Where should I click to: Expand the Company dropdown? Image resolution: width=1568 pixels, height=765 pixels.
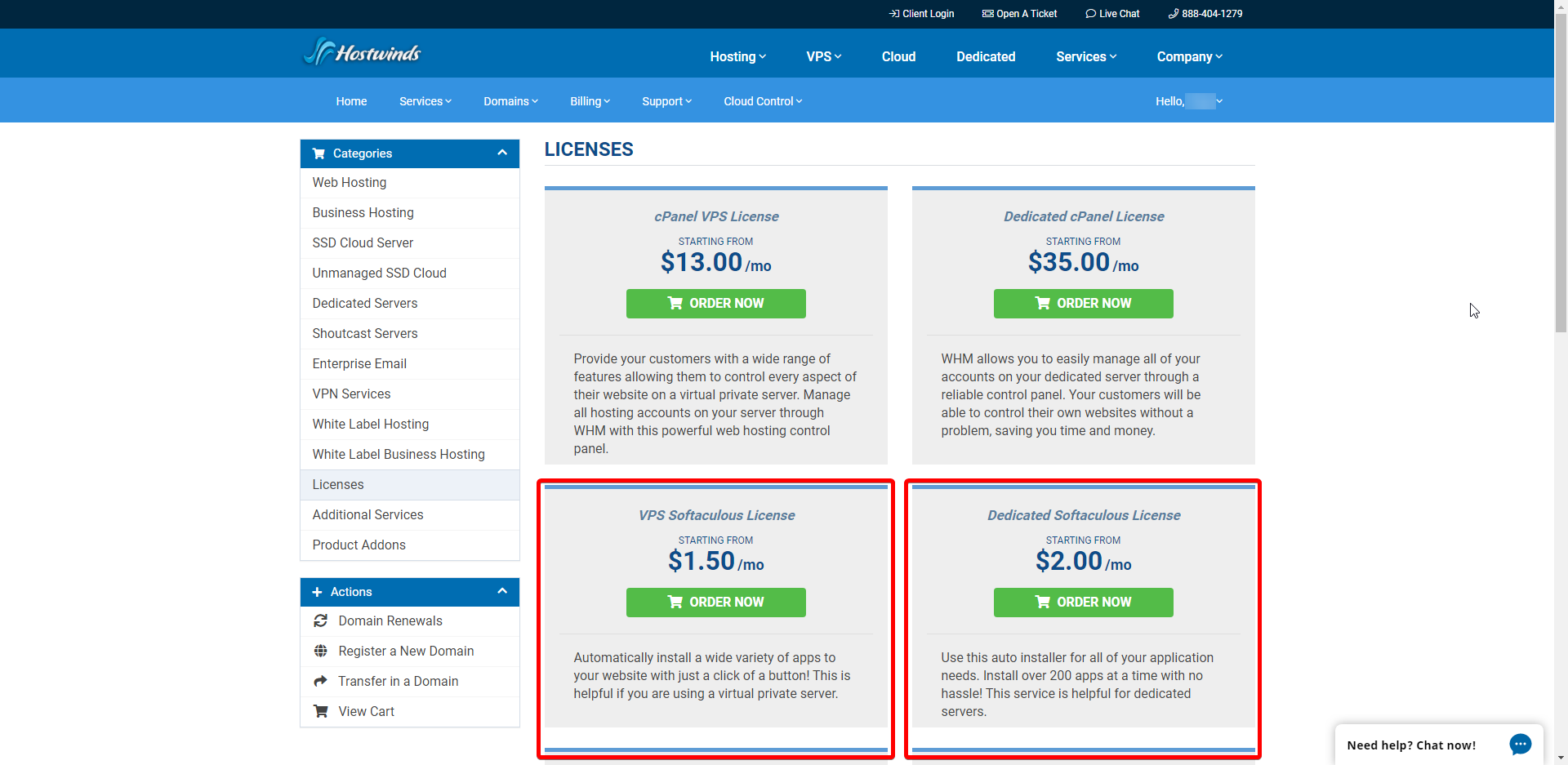(1189, 56)
